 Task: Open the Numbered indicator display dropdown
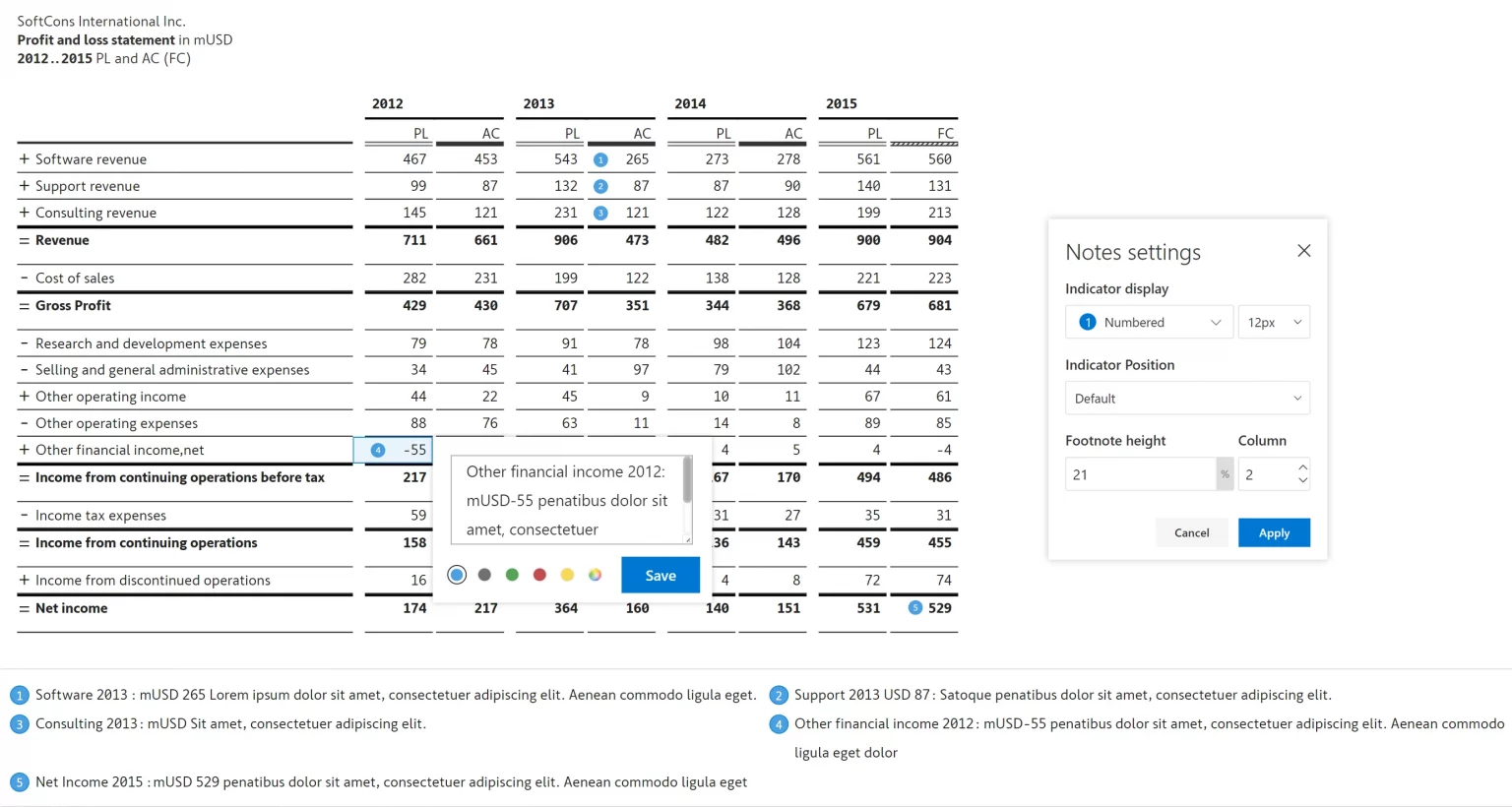point(1149,323)
